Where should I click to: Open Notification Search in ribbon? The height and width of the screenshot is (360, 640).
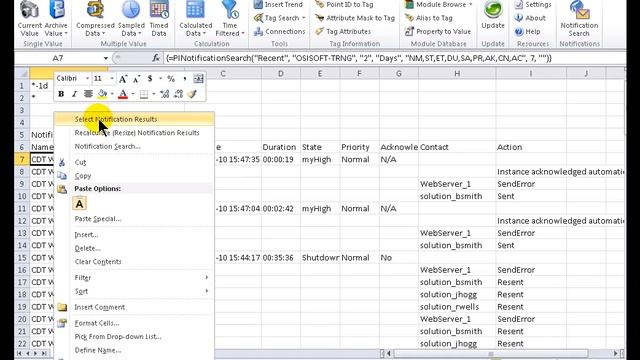579,19
